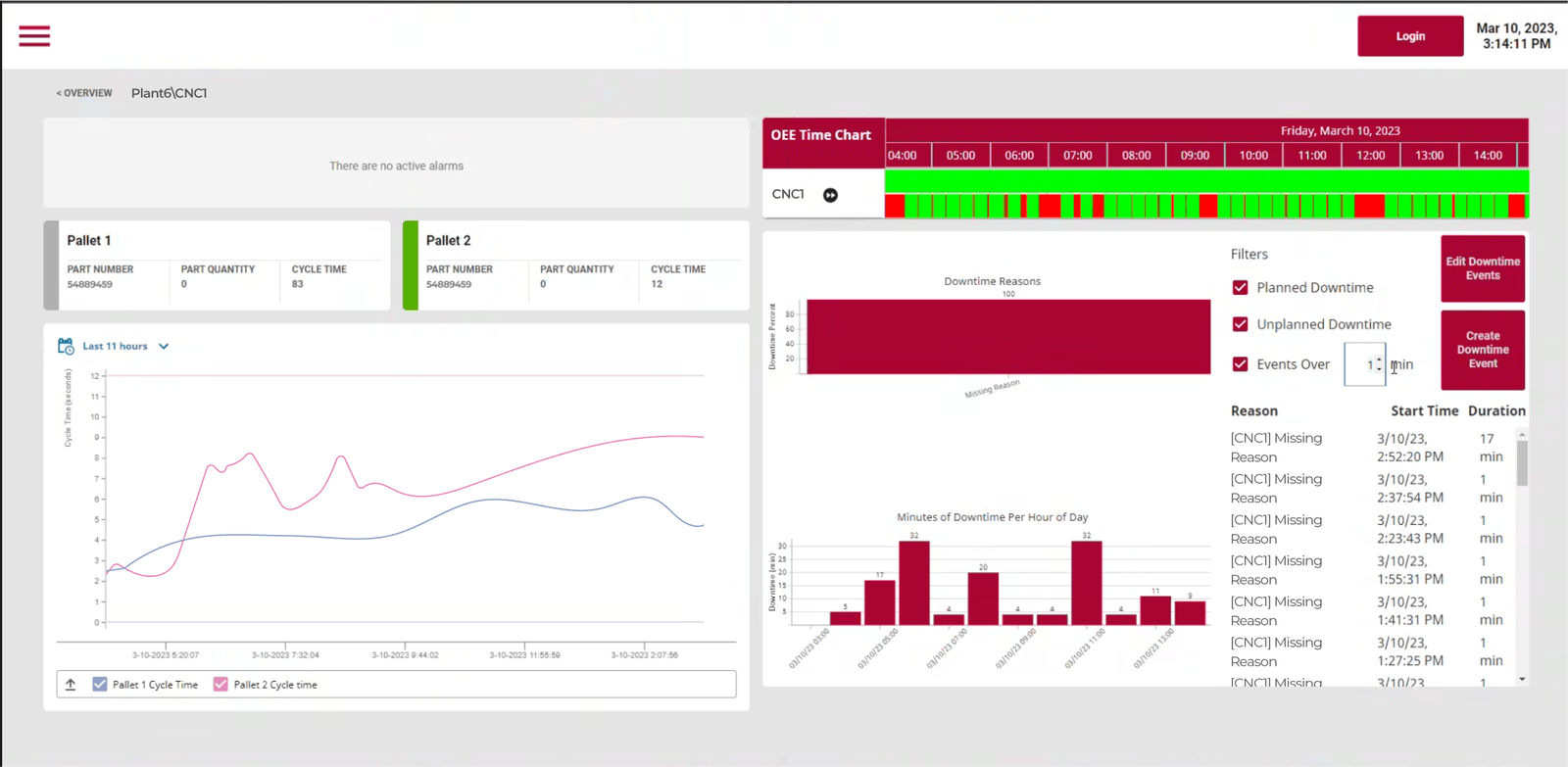Uncheck the Unplanned Downtime filter
Viewport: 1568px width, 767px height.
1240,324
